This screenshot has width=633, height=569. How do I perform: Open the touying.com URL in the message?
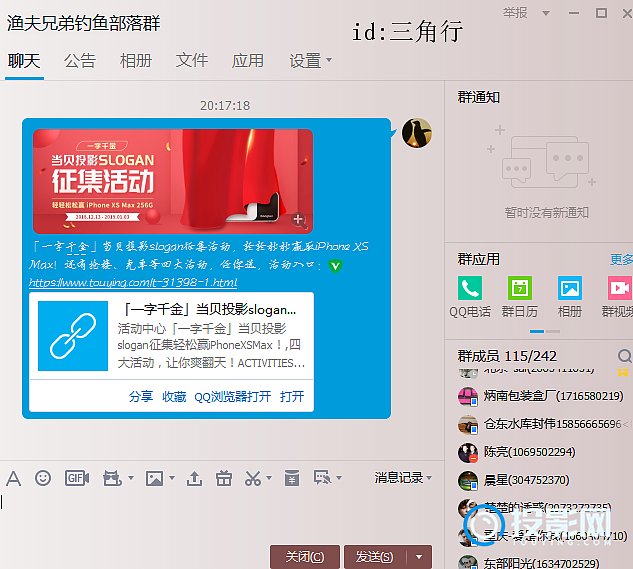[x=133, y=282]
